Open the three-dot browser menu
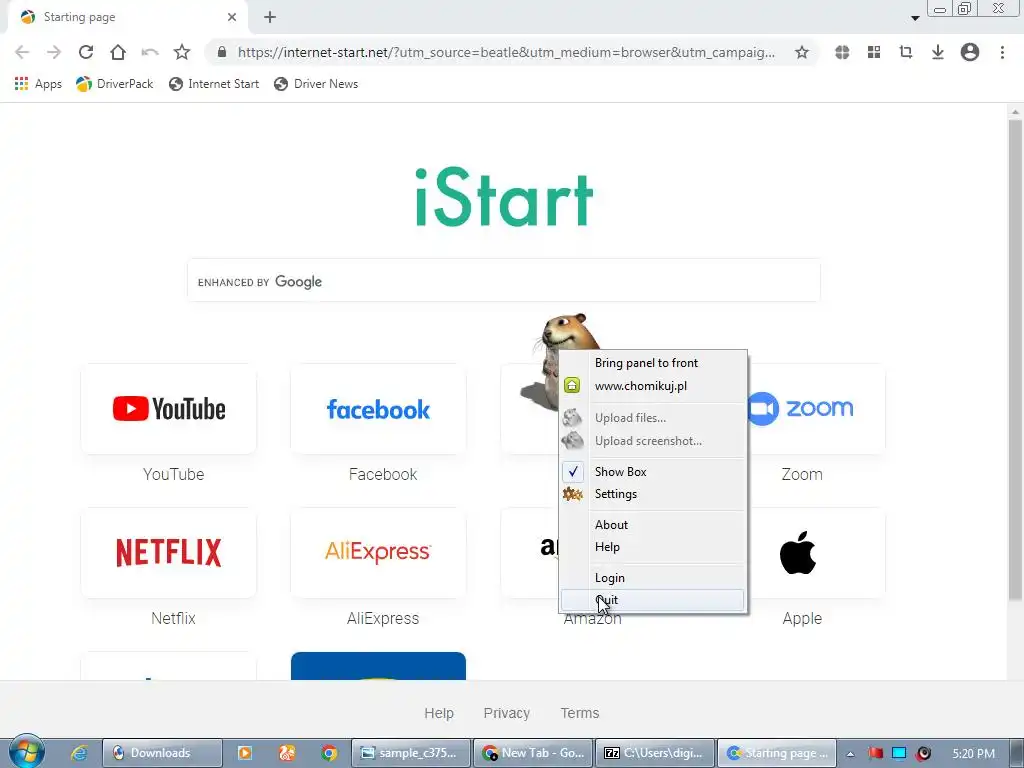Image resolution: width=1024 pixels, height=768 pixels. pos(1002,52)
